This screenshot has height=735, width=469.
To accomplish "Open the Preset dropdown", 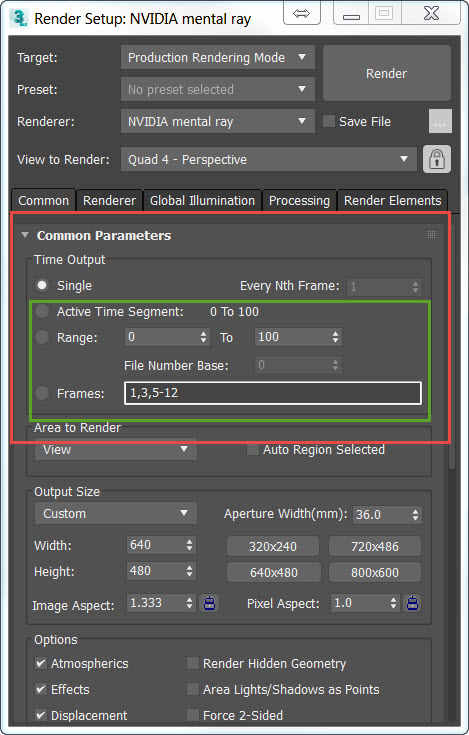I will [x=218, y=89].
